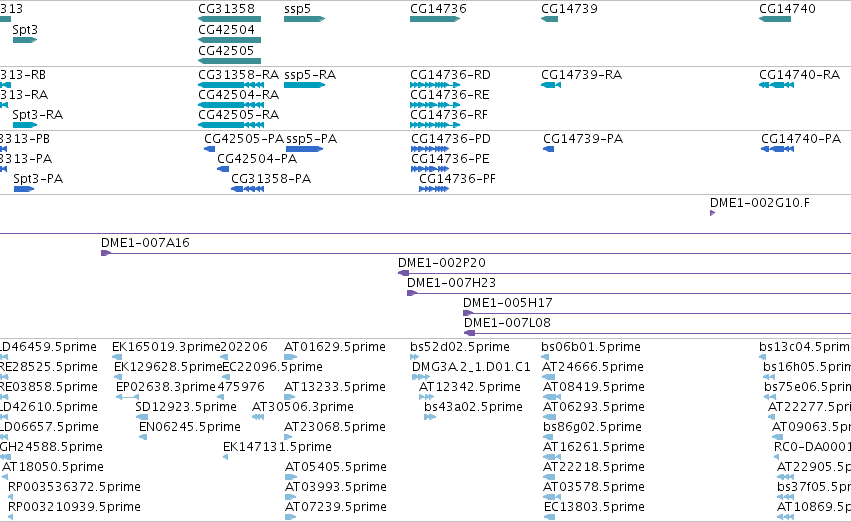Select BAC clone DME1-002P20
851x522 pixels.
(442, 263)
